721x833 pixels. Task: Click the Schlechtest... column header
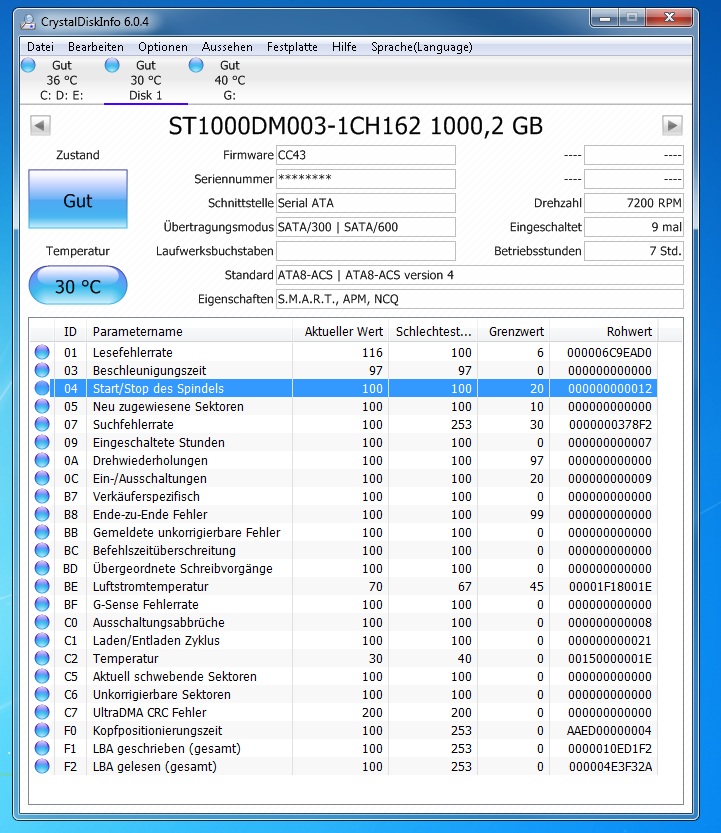pos(433,332)
